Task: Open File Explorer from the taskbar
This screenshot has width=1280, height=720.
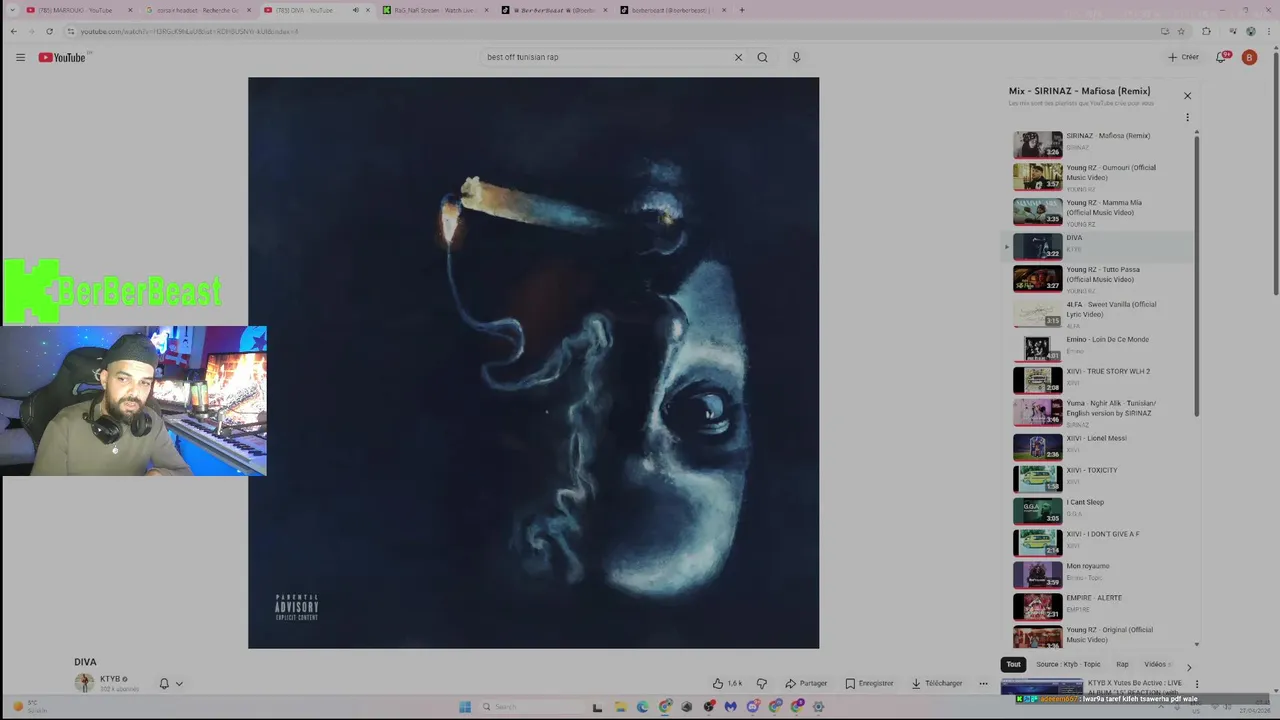Action: [620, 707]
